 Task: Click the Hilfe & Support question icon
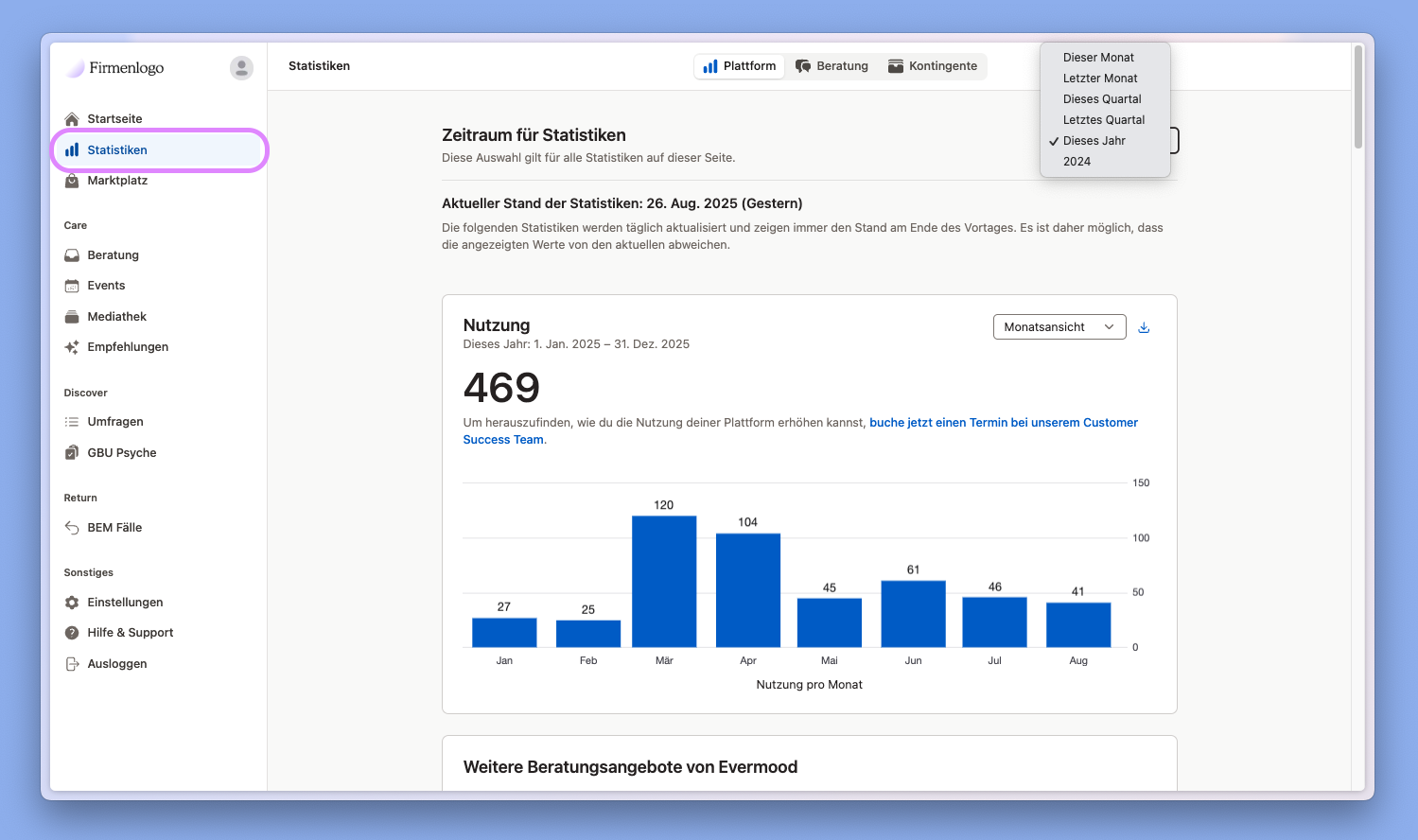(x=72, y=633)
